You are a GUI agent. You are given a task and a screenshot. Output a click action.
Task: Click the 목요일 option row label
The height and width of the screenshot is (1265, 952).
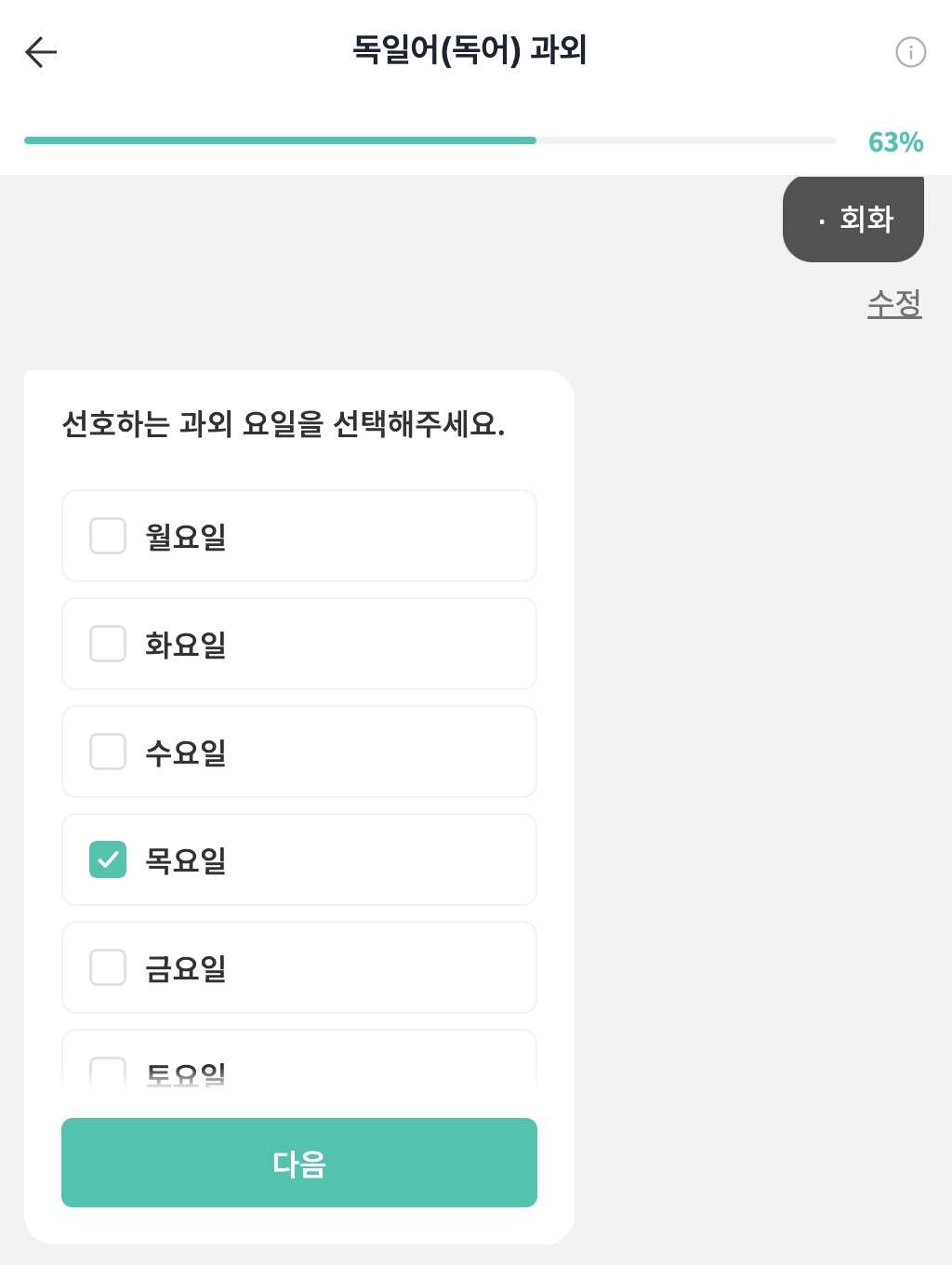[186, 860]
